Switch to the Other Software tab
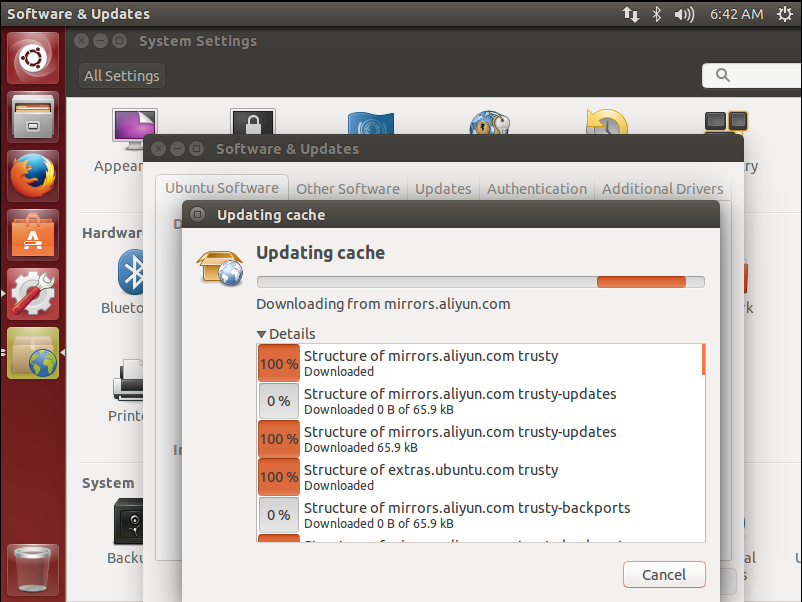 pyautogui.click(x=348, y=189)
